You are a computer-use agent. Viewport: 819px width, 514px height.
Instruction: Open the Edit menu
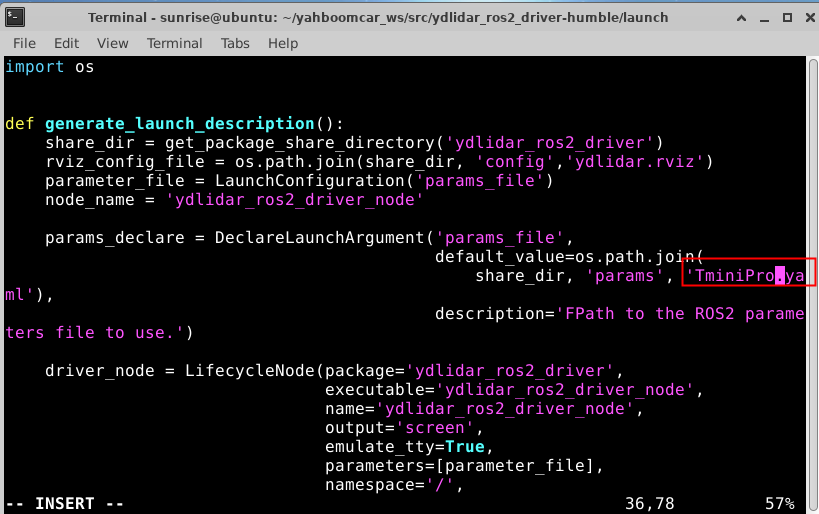coord(66,43)
